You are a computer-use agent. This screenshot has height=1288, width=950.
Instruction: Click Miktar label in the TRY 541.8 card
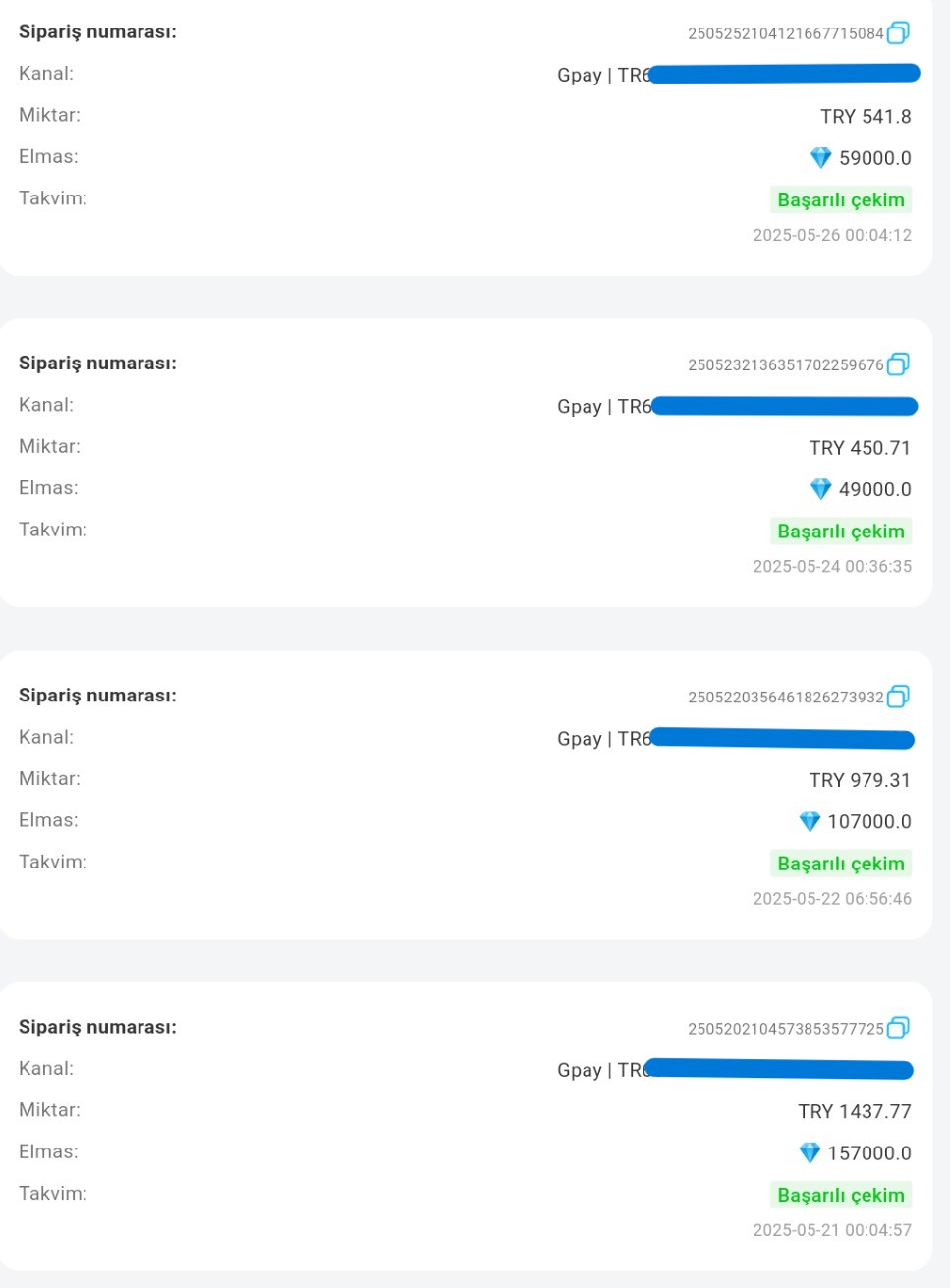click(x=49, y=115)
